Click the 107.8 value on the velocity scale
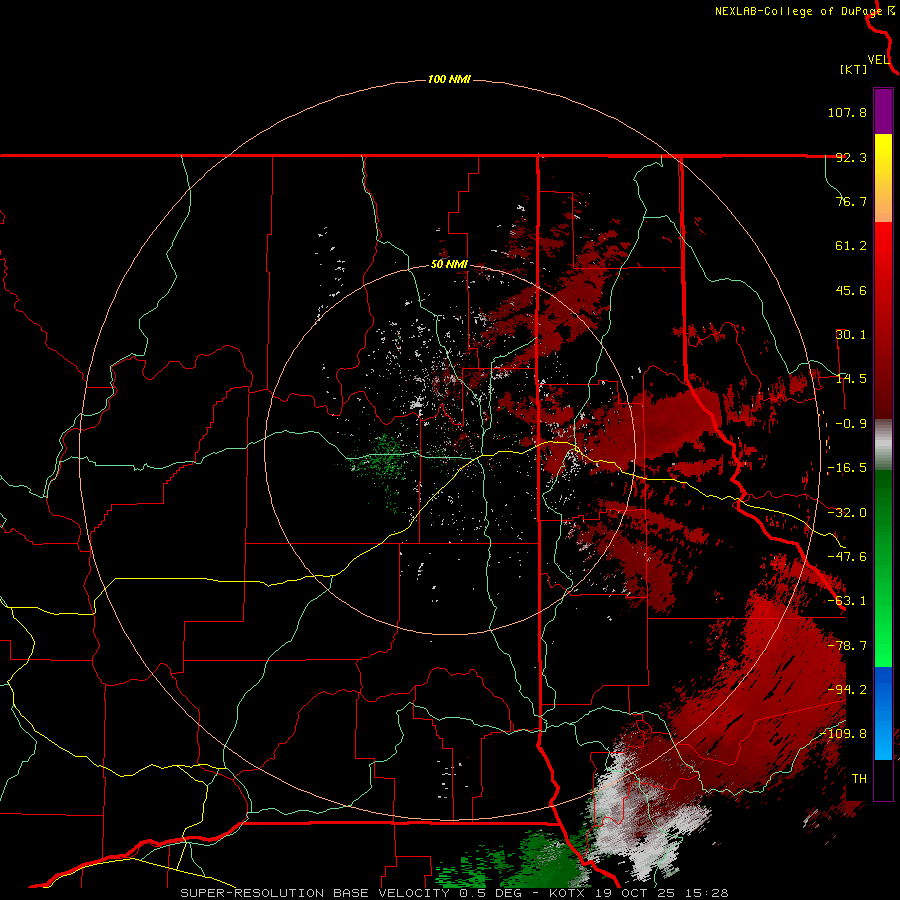900x900 pixels. 847,112
